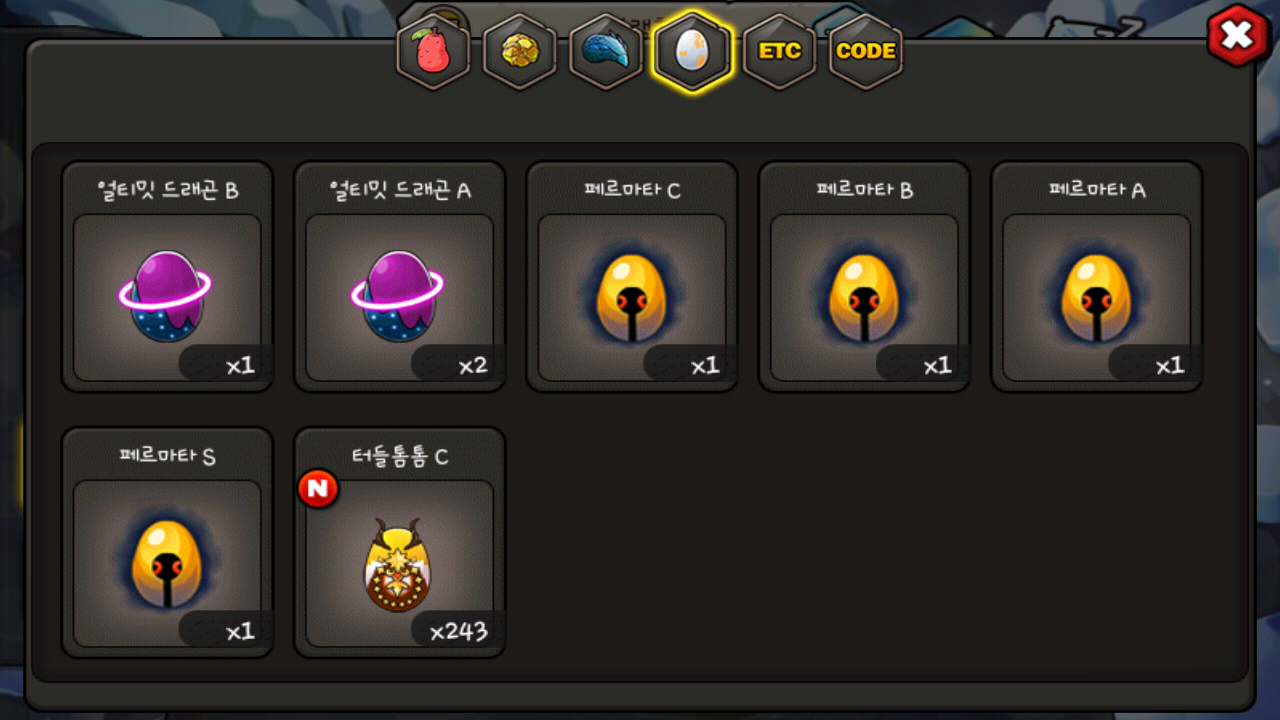Select the 터들톰톰 C egg
The image size is (1280, 720).
click(399, 543)
